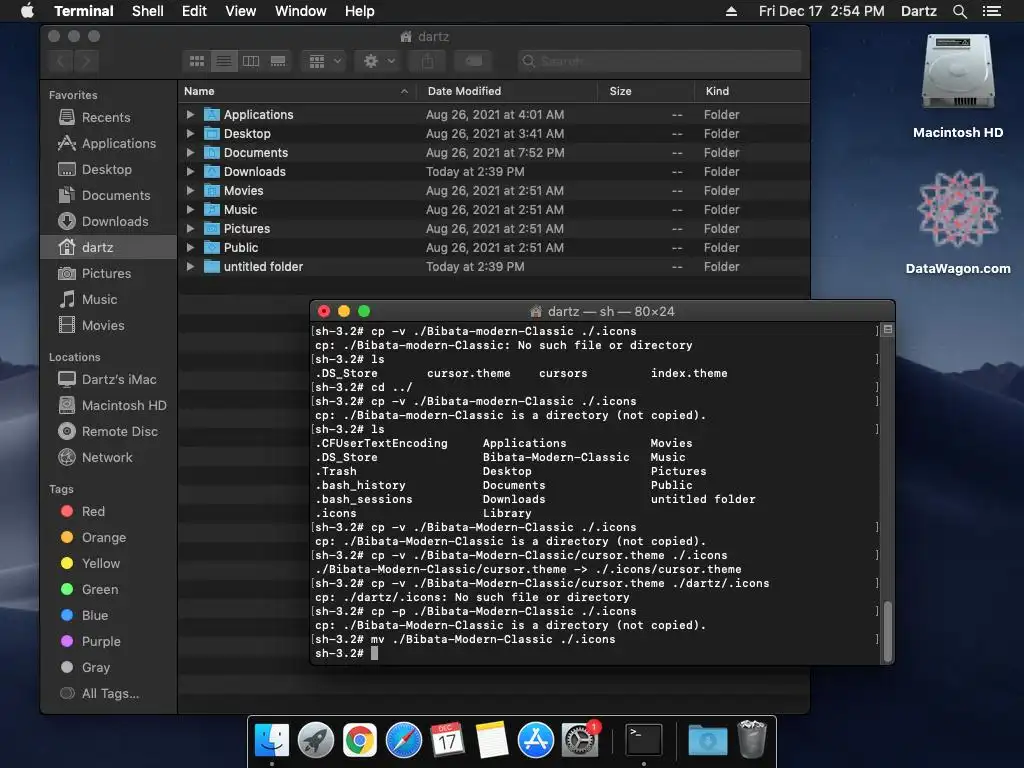Screen dimensions: 1024x768
Task: Click the Finder search field
Action: click(659, 61)
